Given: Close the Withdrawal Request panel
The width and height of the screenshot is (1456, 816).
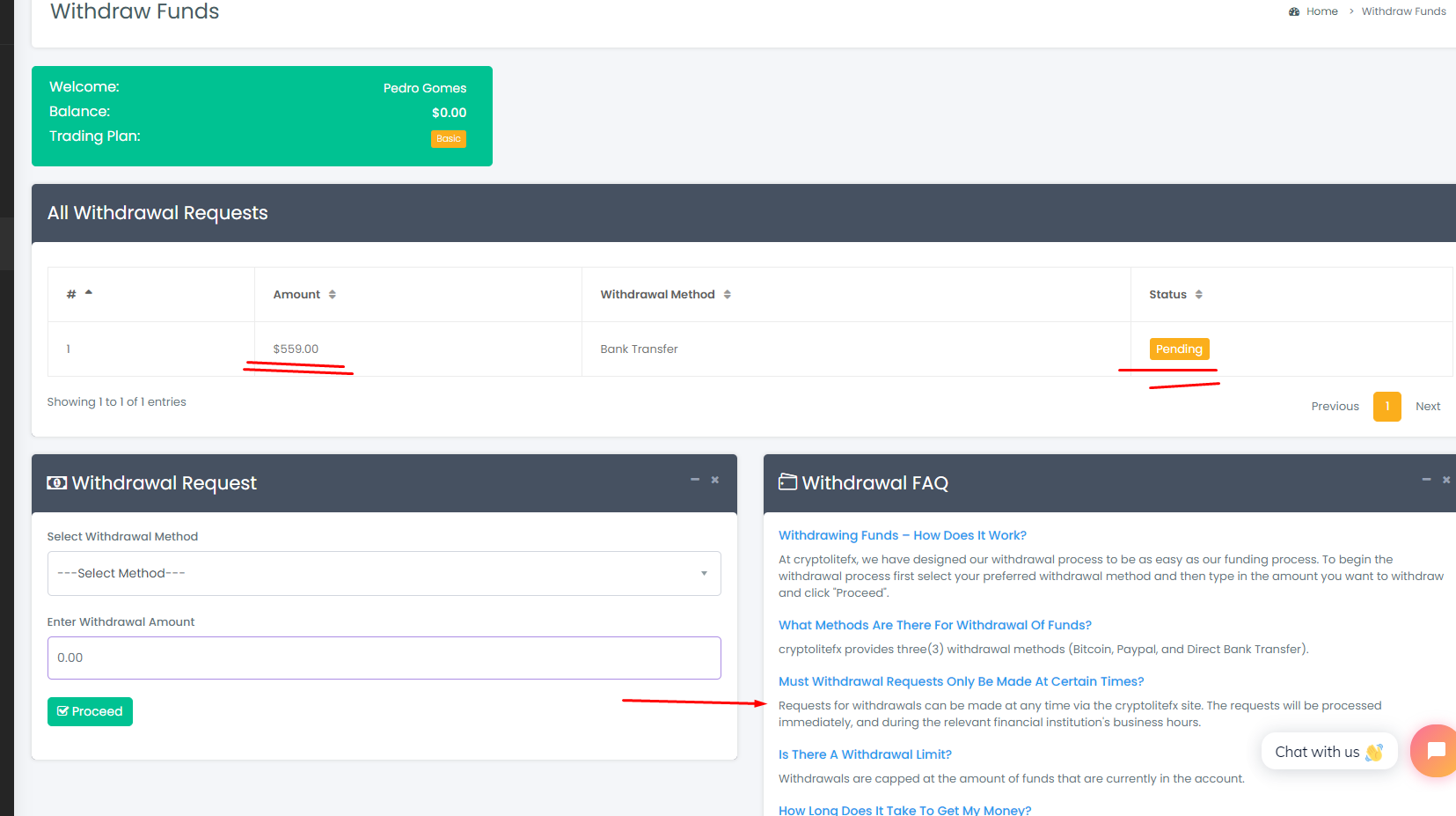Looking at the screenshot, I should point(715,480).
